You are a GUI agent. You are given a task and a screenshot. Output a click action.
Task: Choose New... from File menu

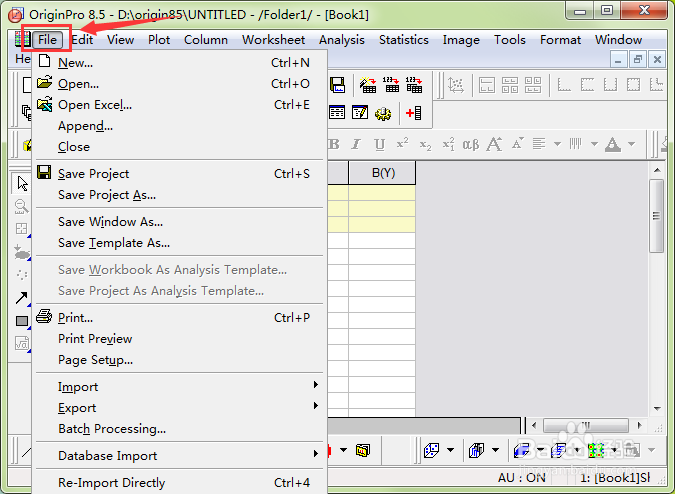(x=180, y=63)
